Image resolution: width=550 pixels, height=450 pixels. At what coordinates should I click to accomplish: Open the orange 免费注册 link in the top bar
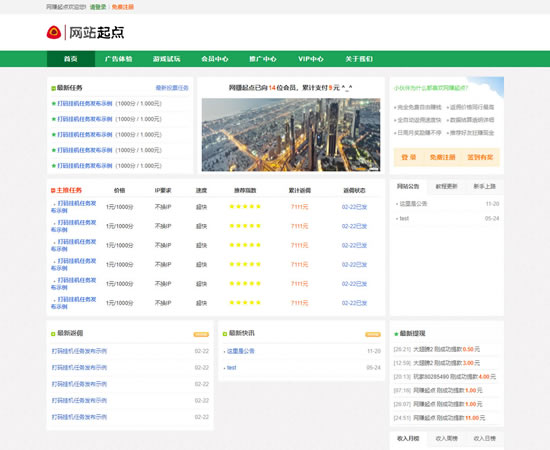click(123, 7)
